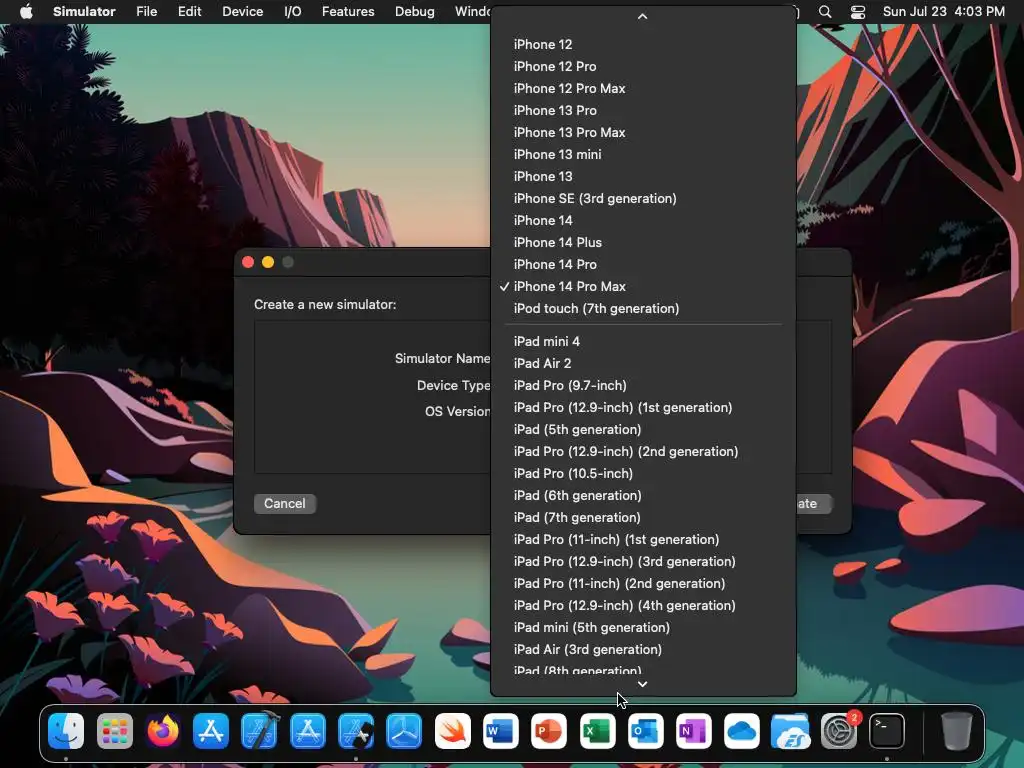Pick iPhone 13 Pro Max
Viewport: 1024px width, 768px height.
click(643, 133)
